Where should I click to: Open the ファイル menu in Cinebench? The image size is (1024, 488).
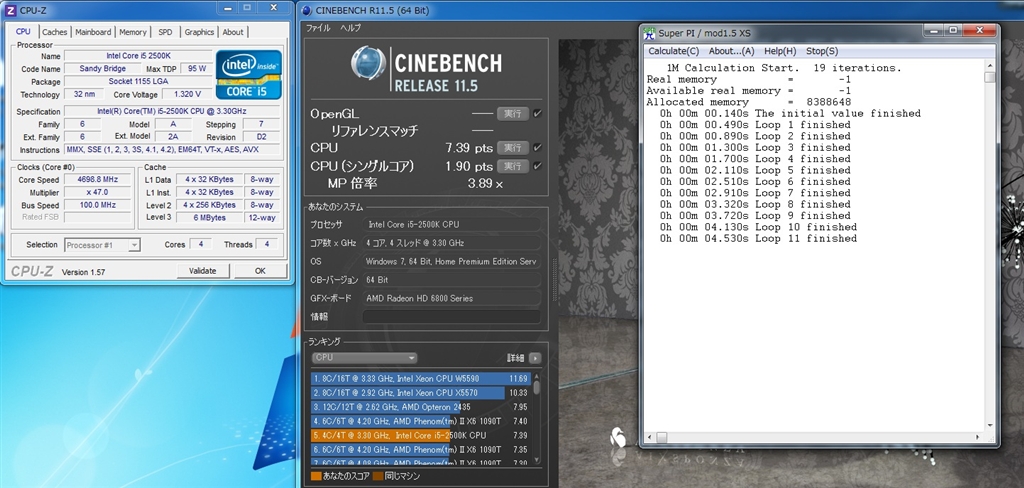point(318,28)
